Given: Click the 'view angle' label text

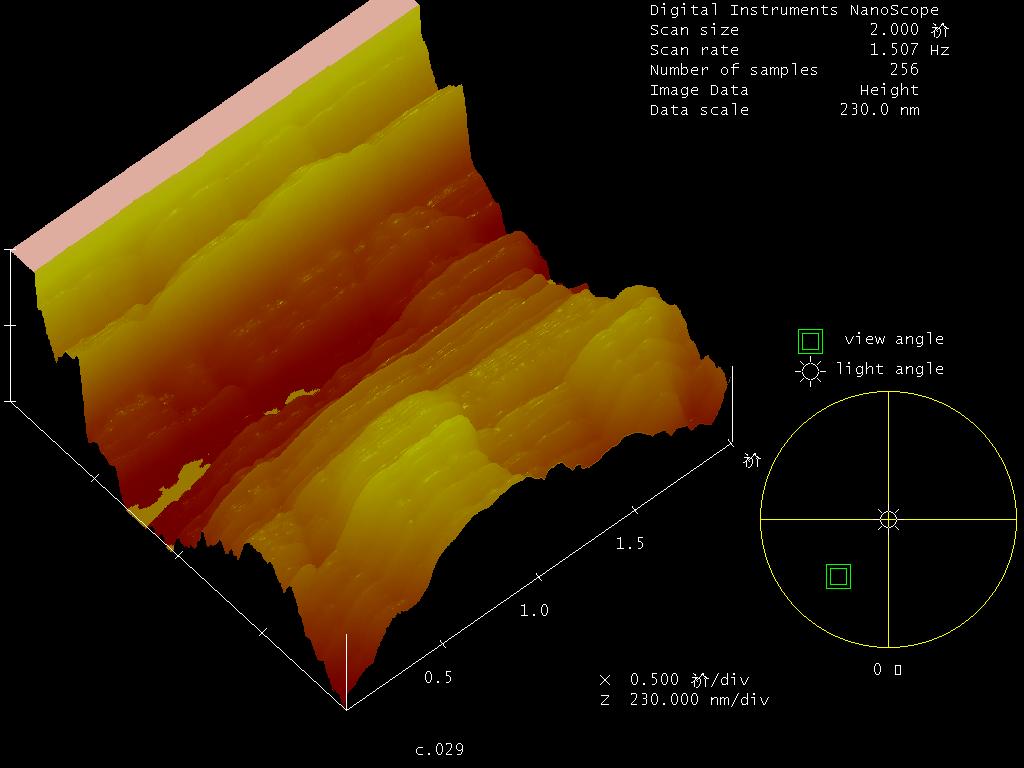Looking at the screenshot, I should tap(894, 339).
